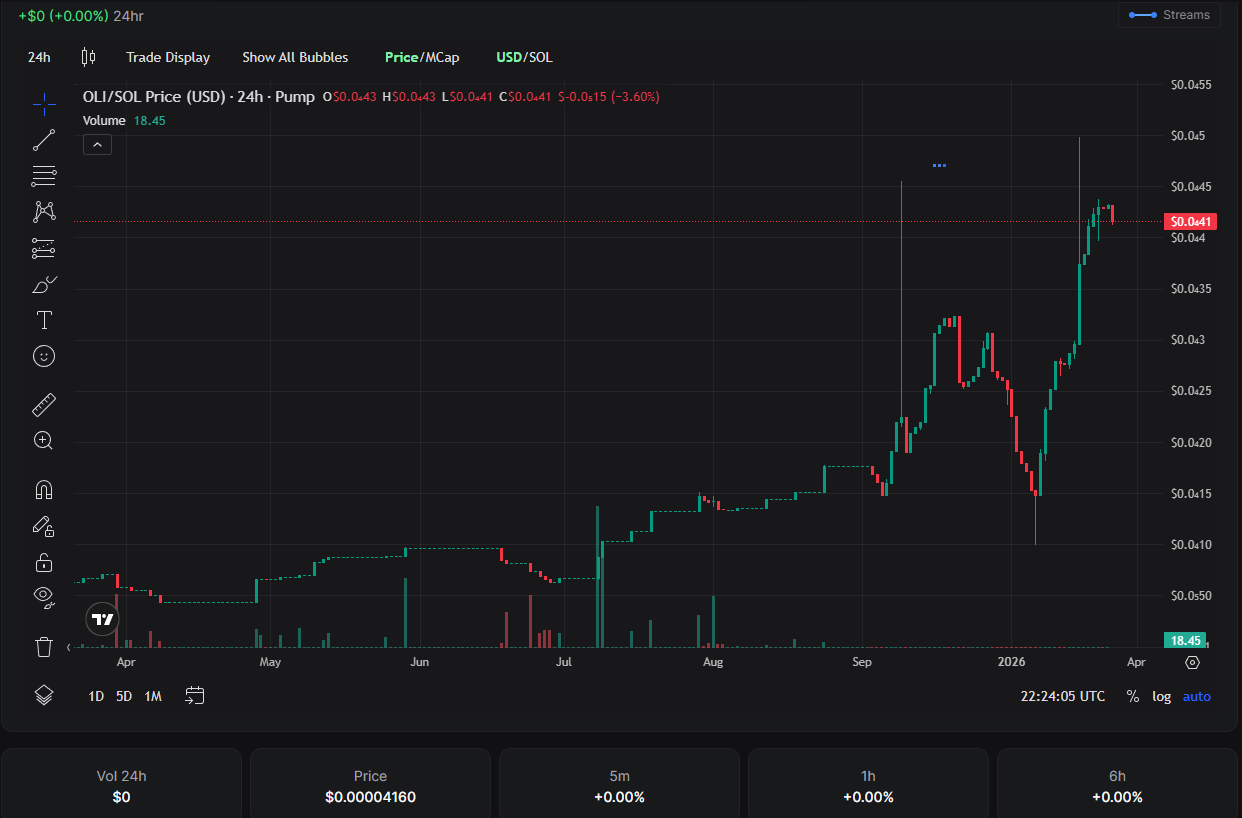
Task: Click the TradingView logo badge
Action: [x=102, y=619]
